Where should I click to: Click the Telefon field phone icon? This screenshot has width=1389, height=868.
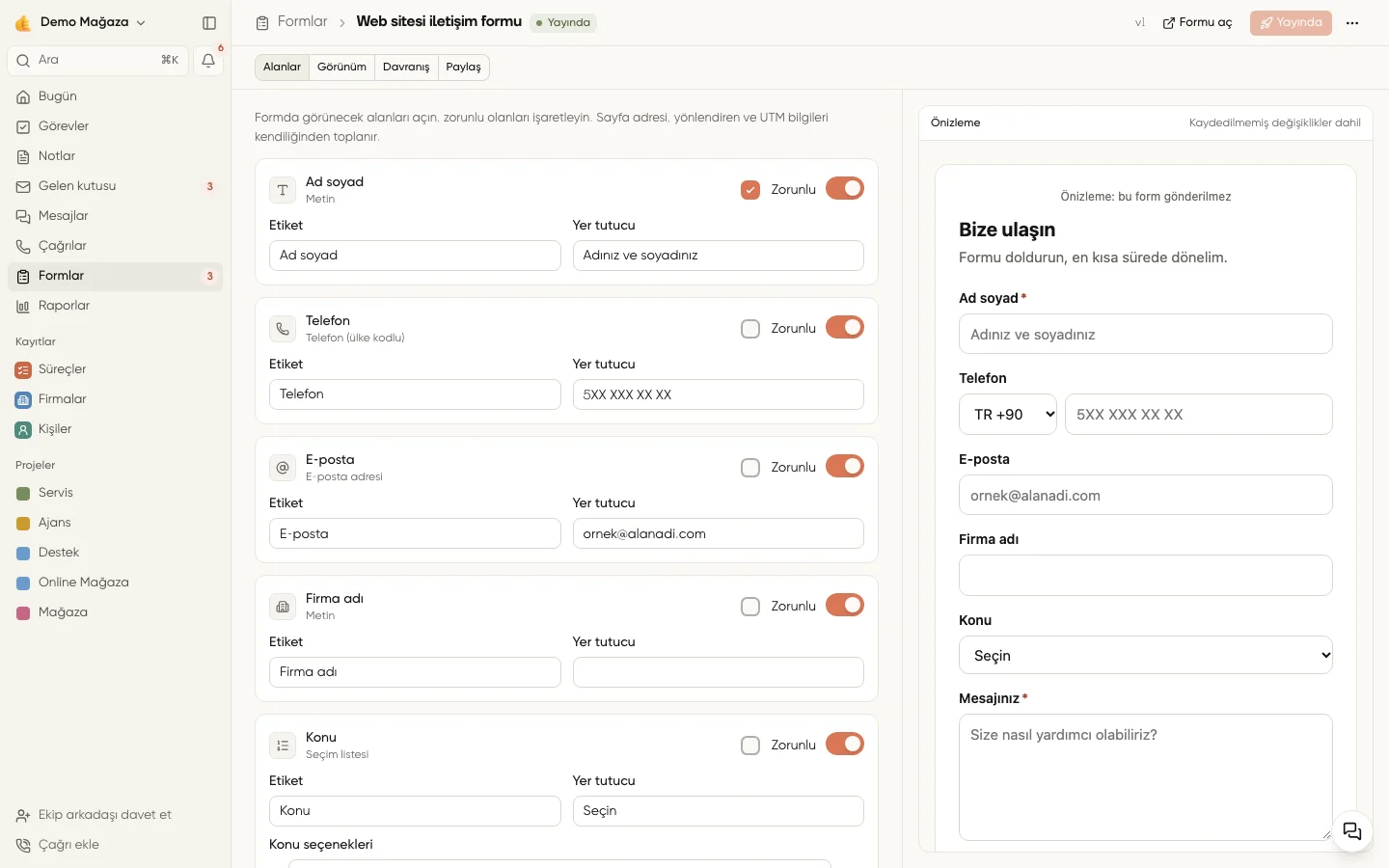point(283,329)
